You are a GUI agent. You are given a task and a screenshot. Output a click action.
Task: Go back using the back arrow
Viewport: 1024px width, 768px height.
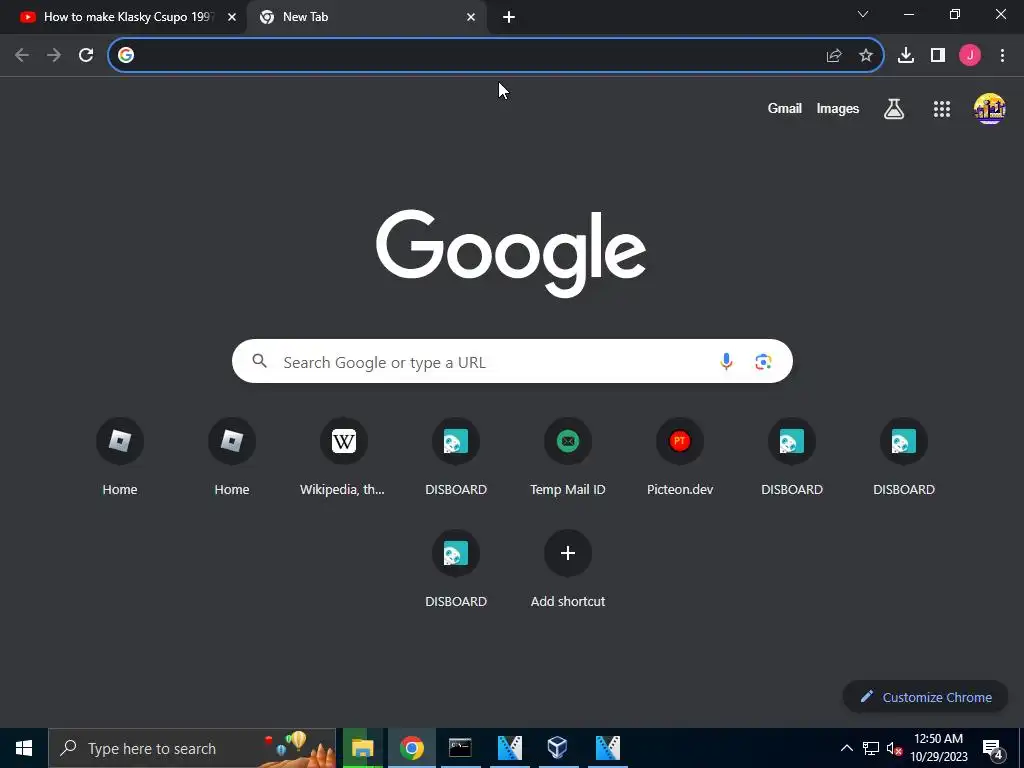pyautogui.click(x=22, y=56)
